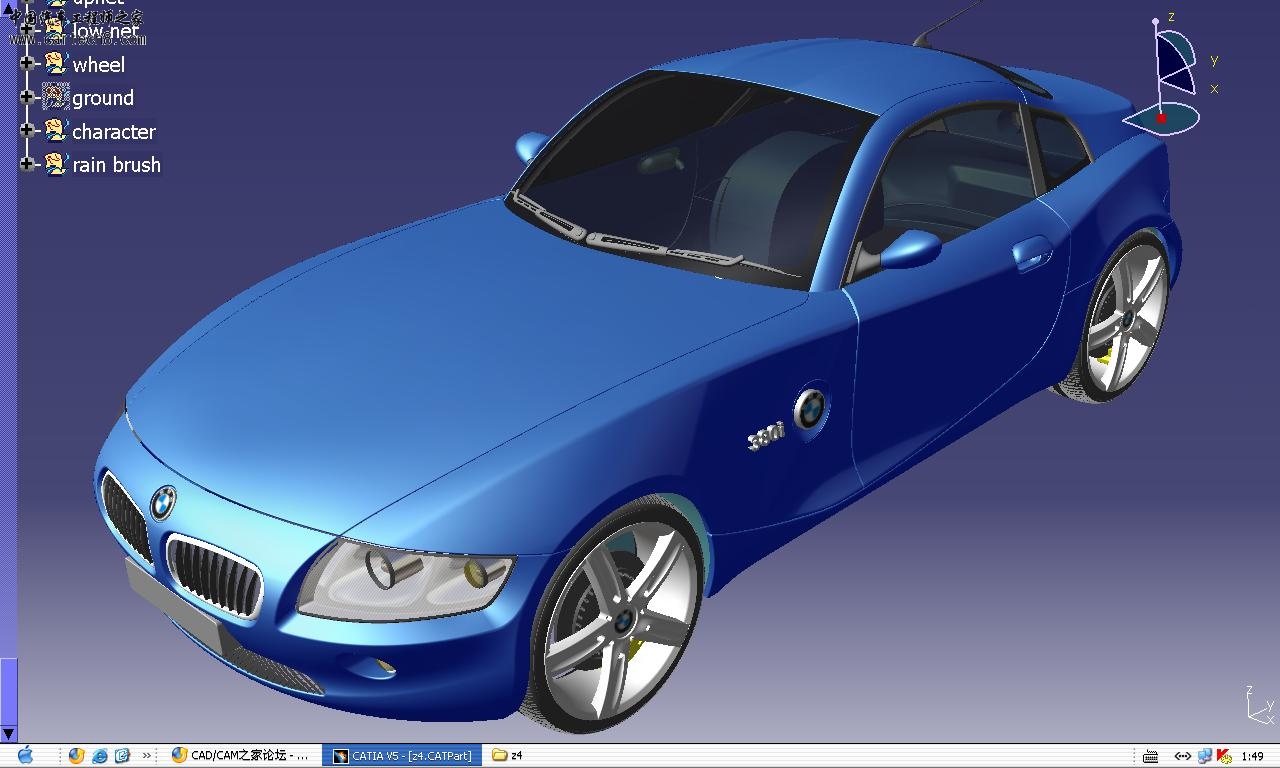Click the driver side mirror on model
The height and width of the screenshot is (768, 1280).
click(909, 248)
